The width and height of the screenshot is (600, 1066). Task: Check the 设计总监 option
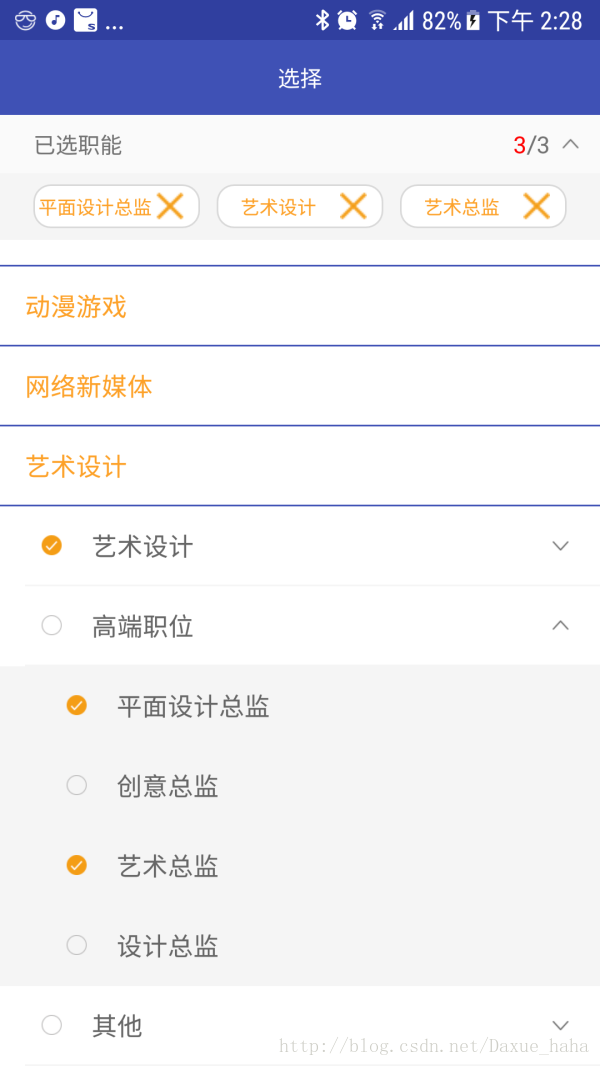coord(77,945)
